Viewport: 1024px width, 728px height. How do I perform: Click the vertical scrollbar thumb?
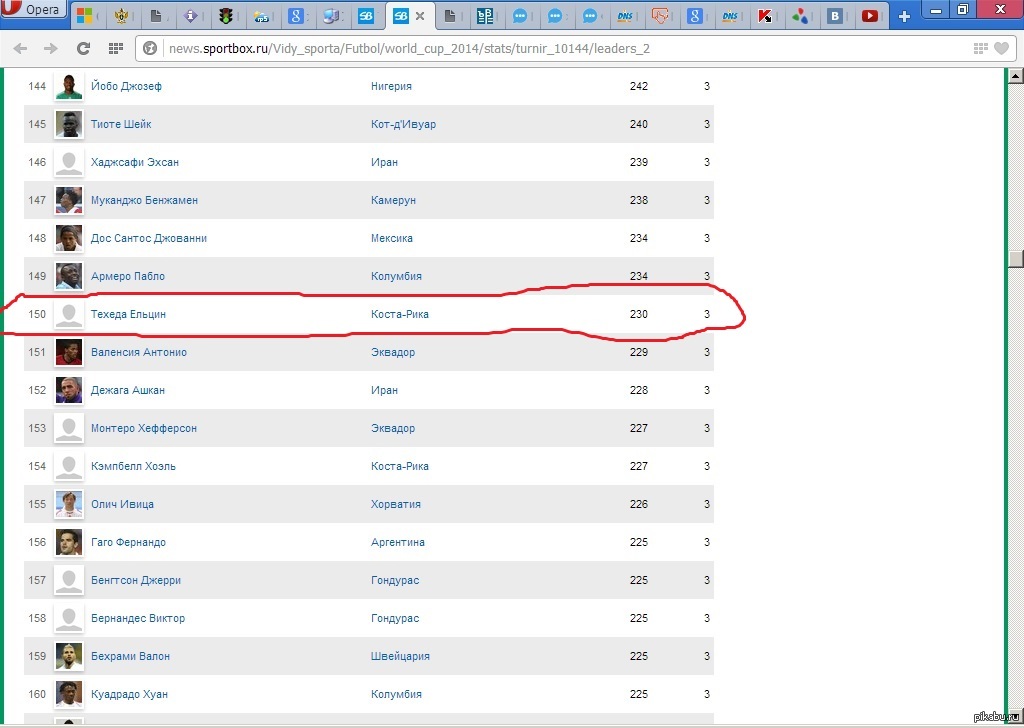tap(1016, 259)
